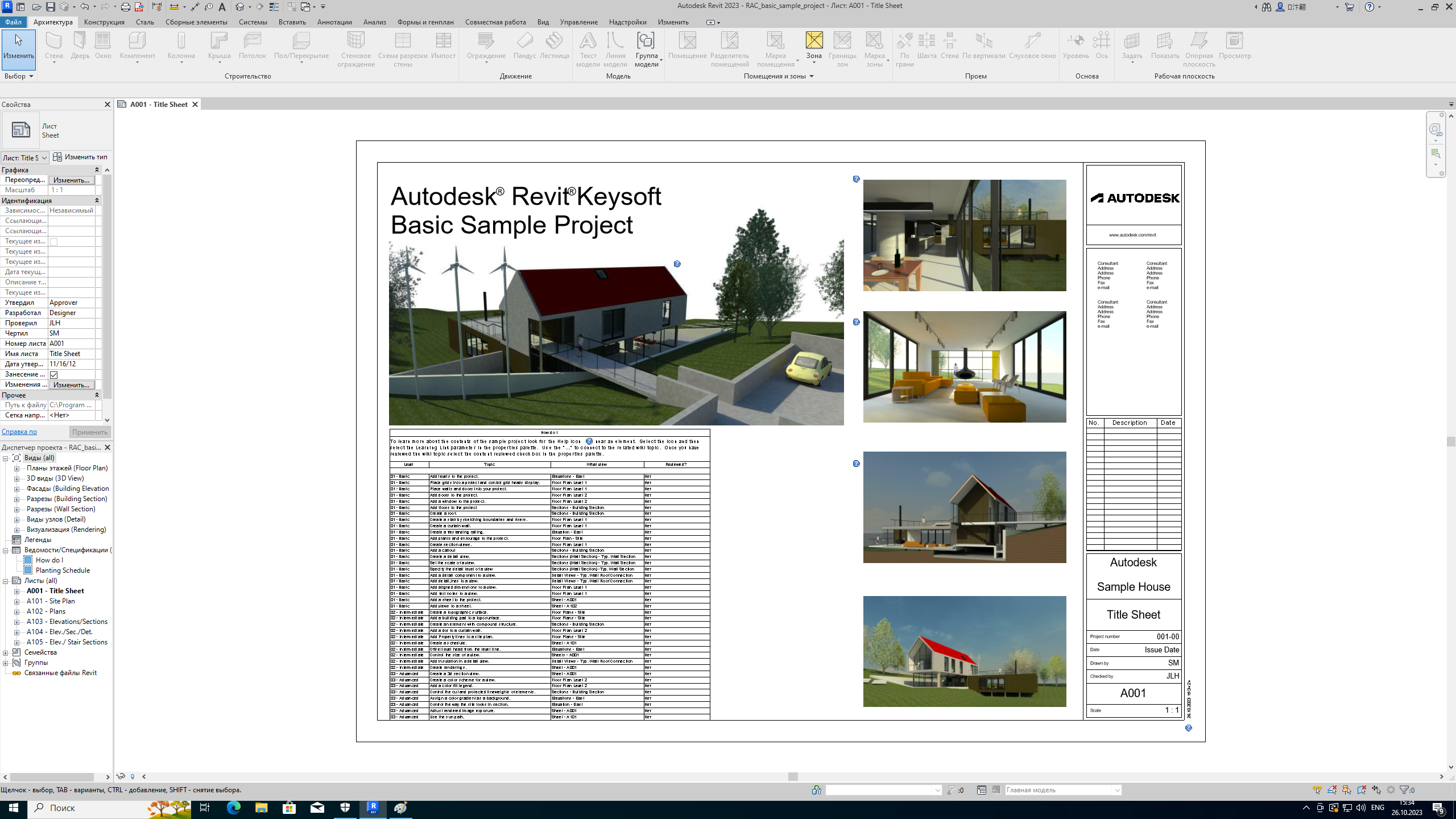Click the Номер листа A001 value field
The width and height of the screenshot is (1456, 819).
coord(71,344)
